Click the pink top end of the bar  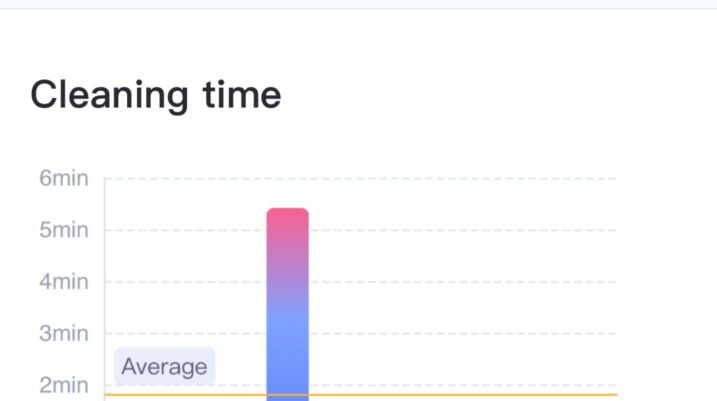[x=287, y=220]
